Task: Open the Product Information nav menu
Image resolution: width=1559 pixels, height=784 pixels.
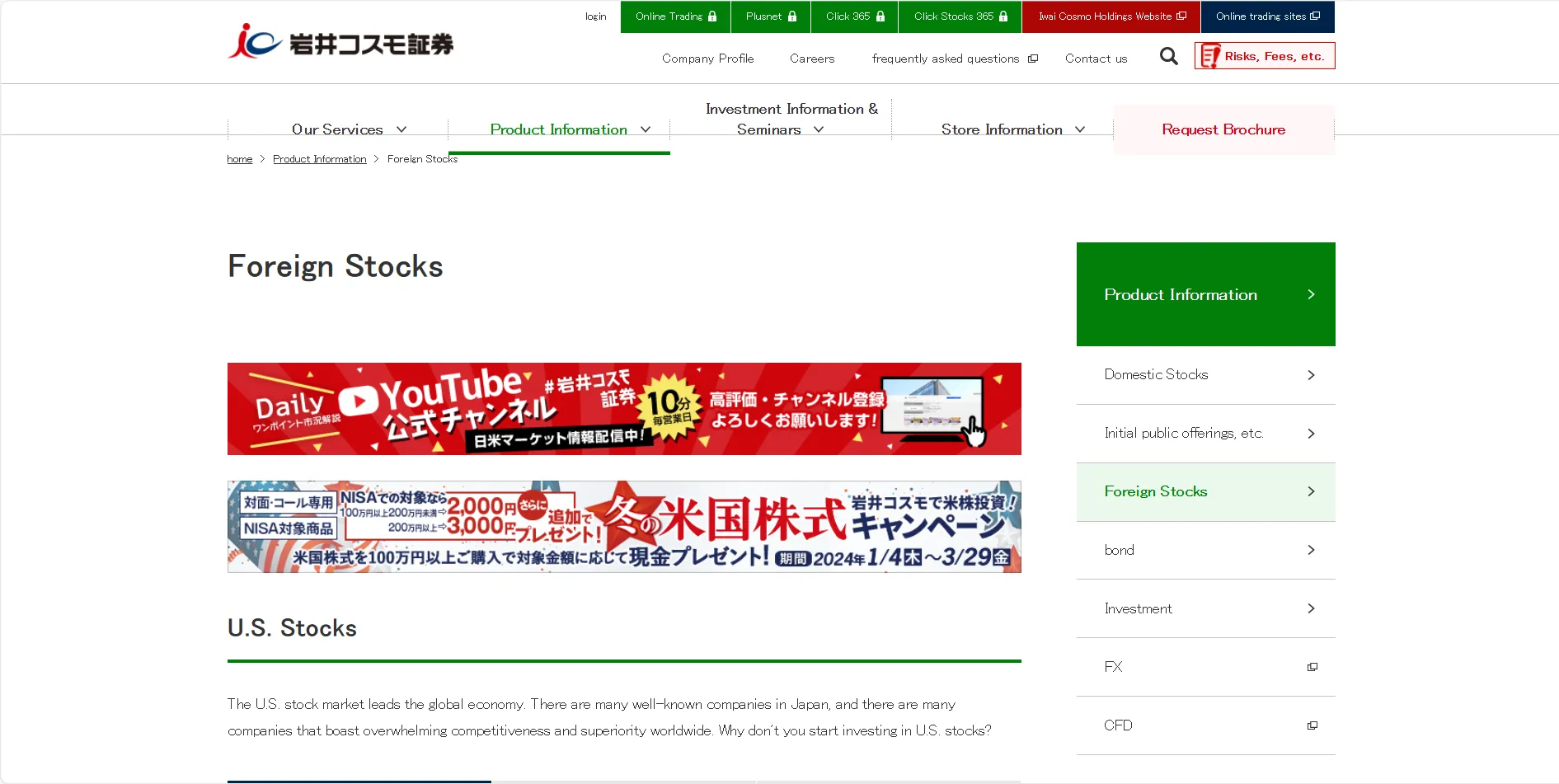Action: click(559, 129)
